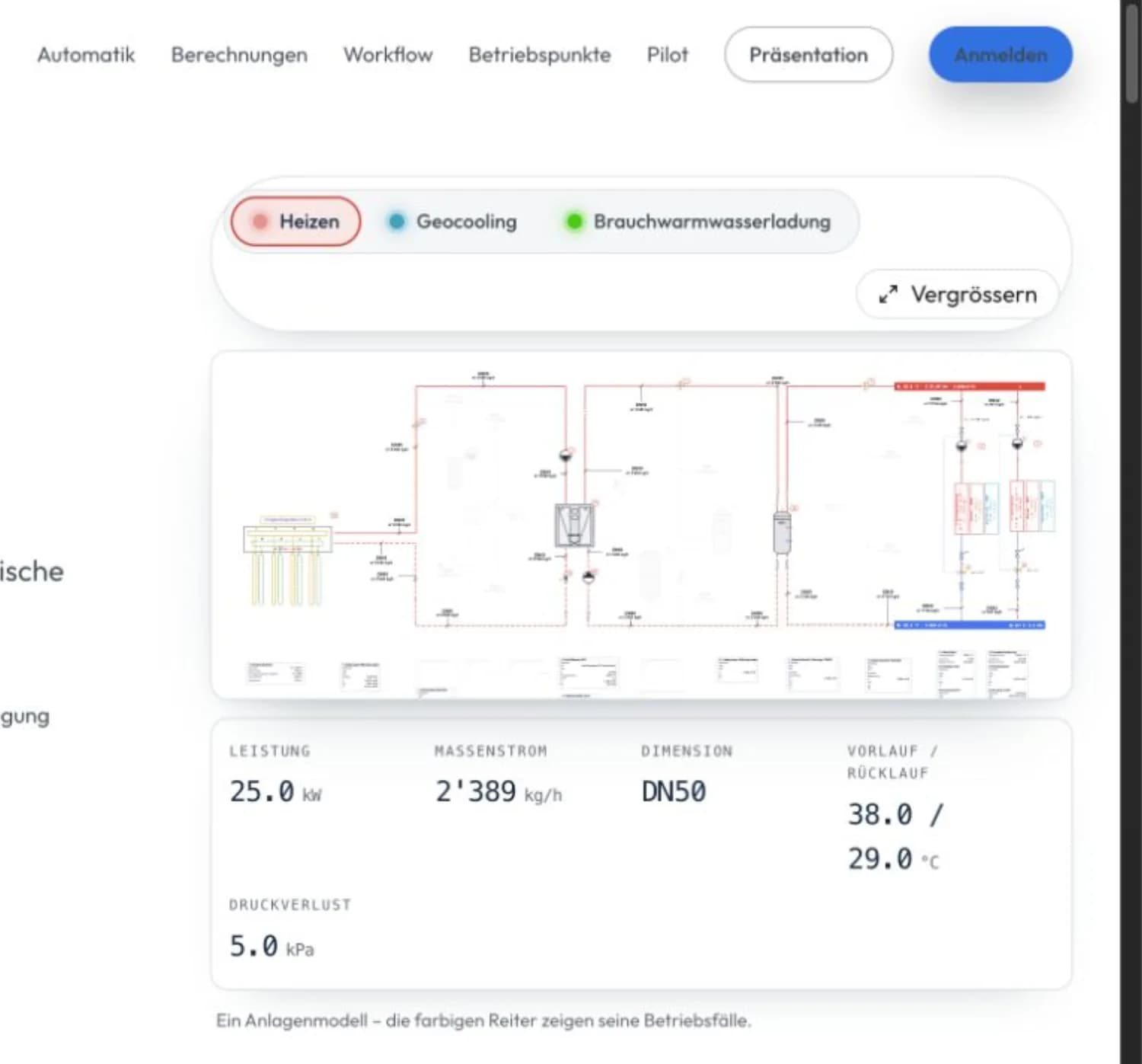The width and height of the screenshot is (1142, 1064).
Task: Open Betriebspunkte in the navigation
Action: click(x=540, y=55)
